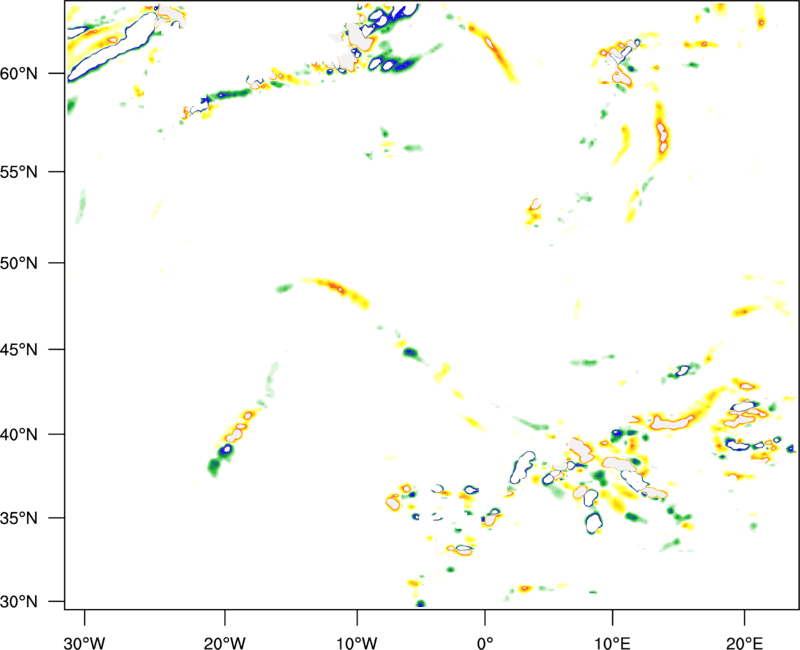Click the 40°N axis label
Viewport: 800px width, 650px height.
(19, 435)
